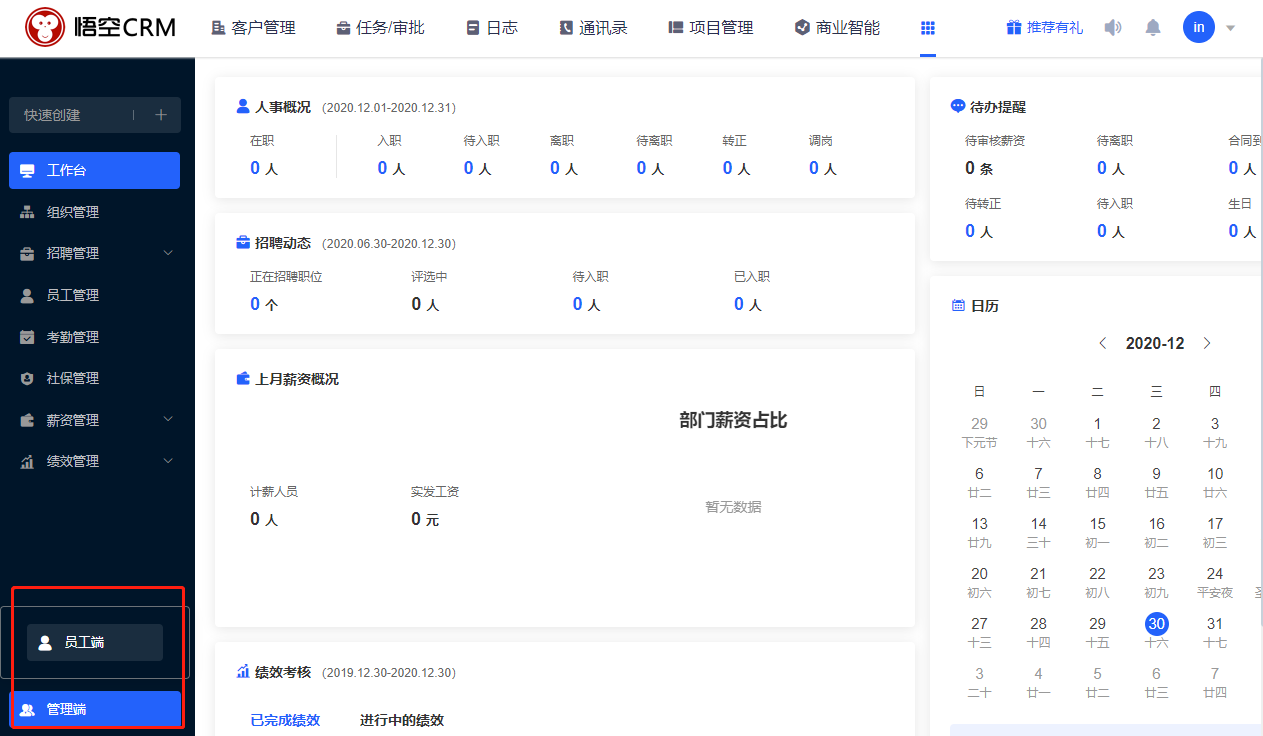1263x736 pixels.
Task: Open 组织管理 in the sidebar
Action: point(94,212)
